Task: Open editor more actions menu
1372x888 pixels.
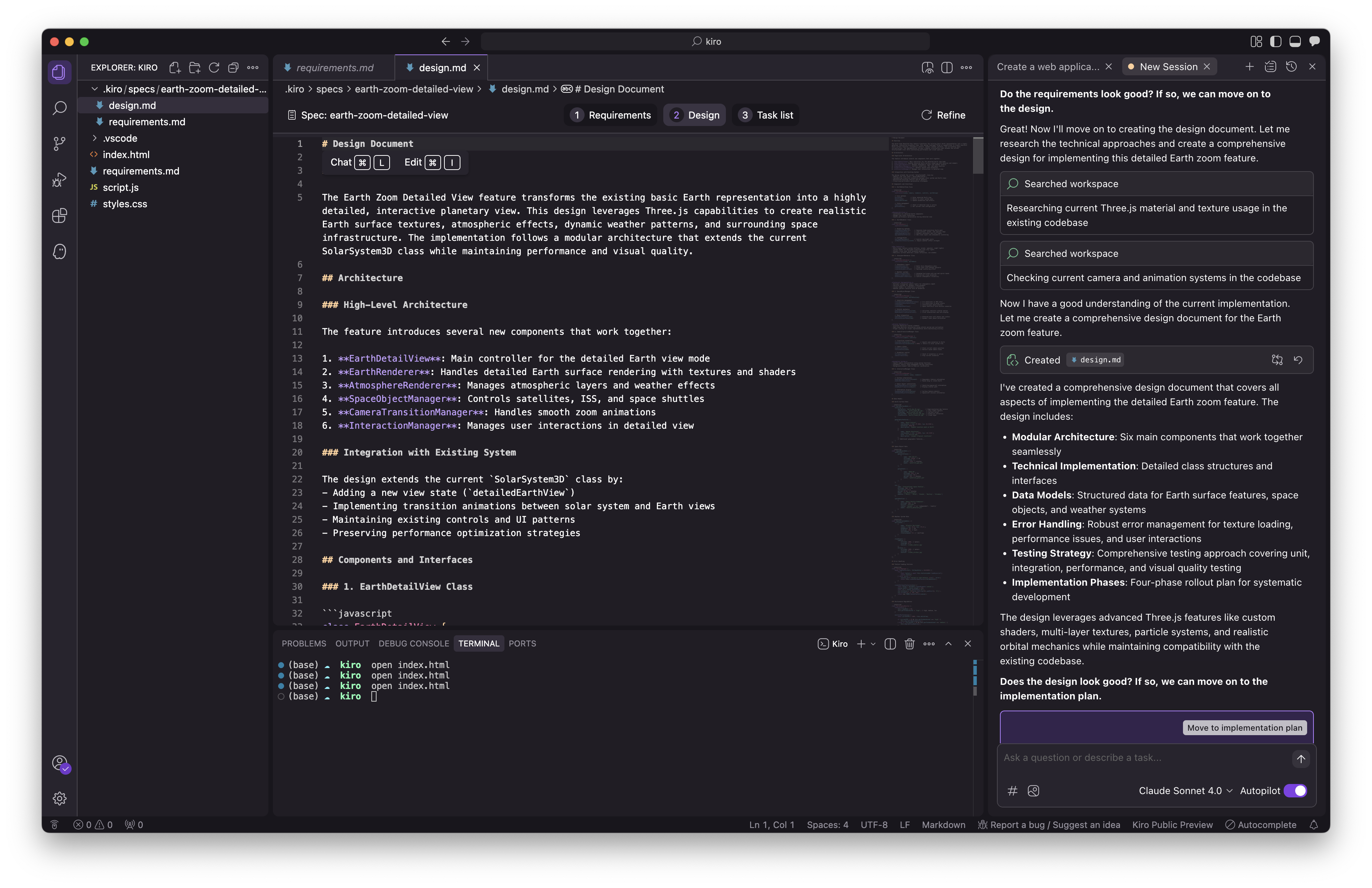Action: pos(966,67)
